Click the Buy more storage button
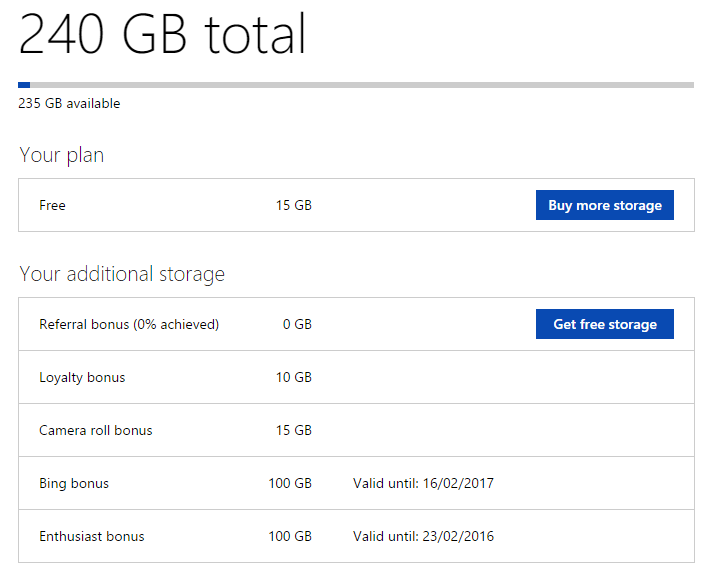709x577 pixels. click(x=604, y=205)
